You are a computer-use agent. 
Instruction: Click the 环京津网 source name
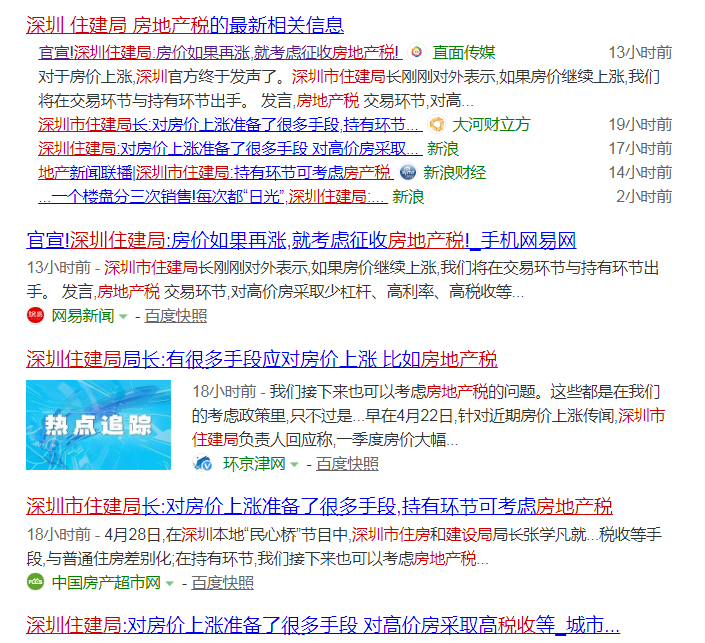(x=254, y=464)
